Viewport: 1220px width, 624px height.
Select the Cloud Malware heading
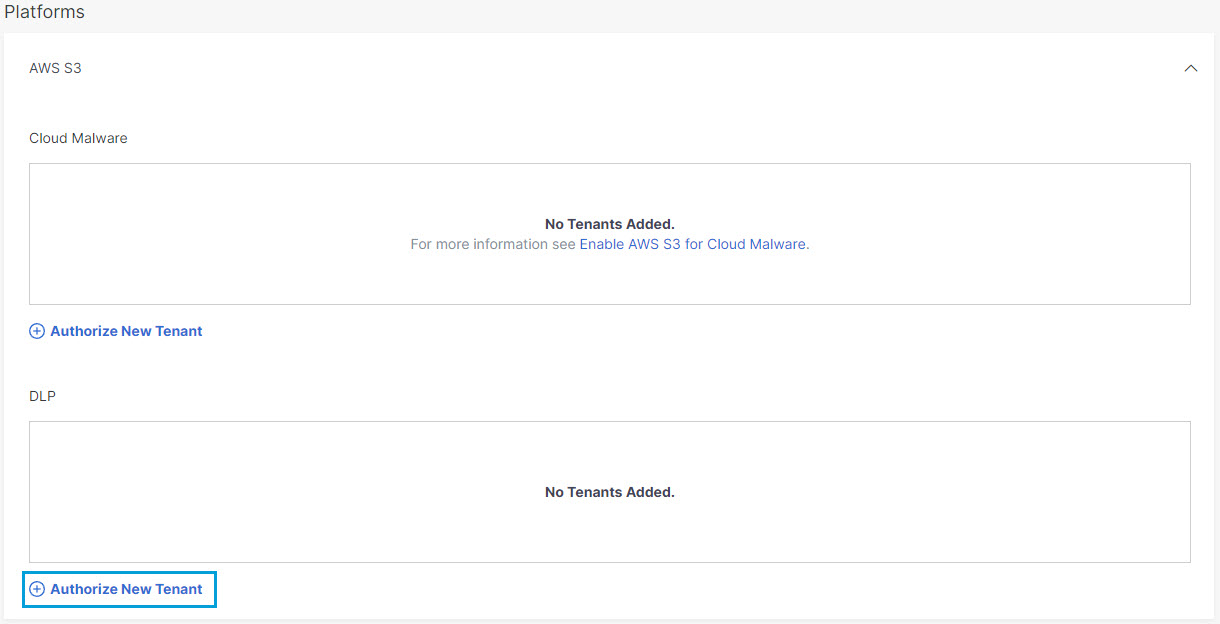click(78, 138)
